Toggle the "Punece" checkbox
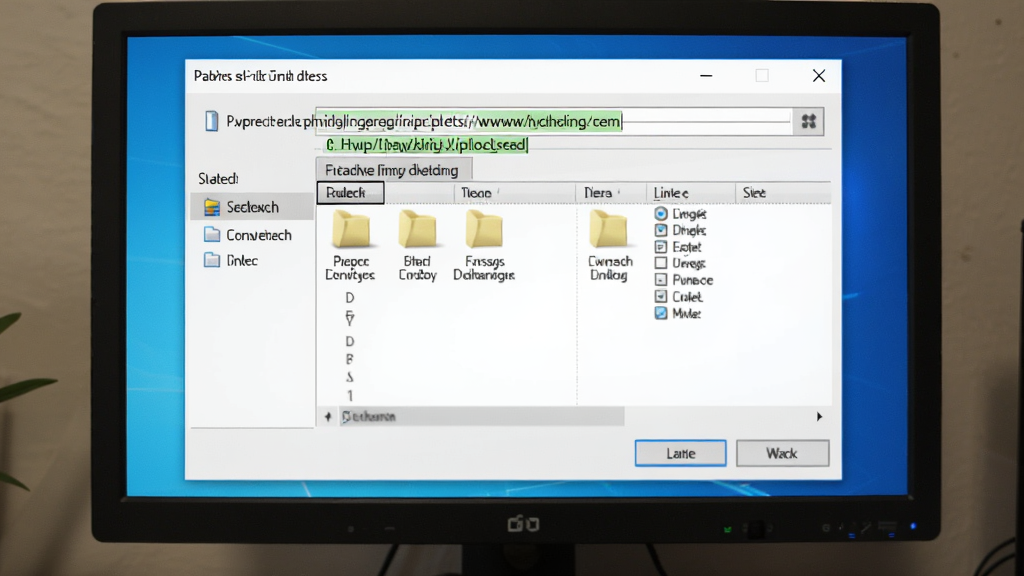 (661, 280)
